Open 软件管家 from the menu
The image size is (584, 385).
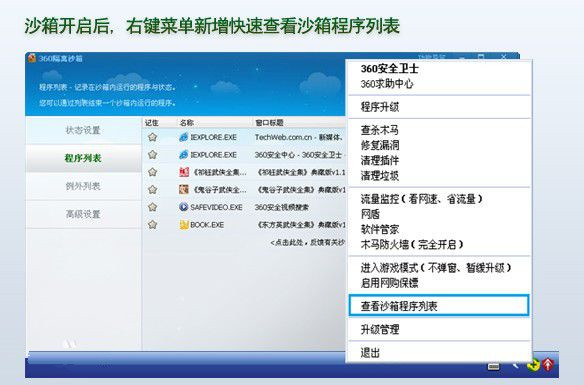pos(380,229)
